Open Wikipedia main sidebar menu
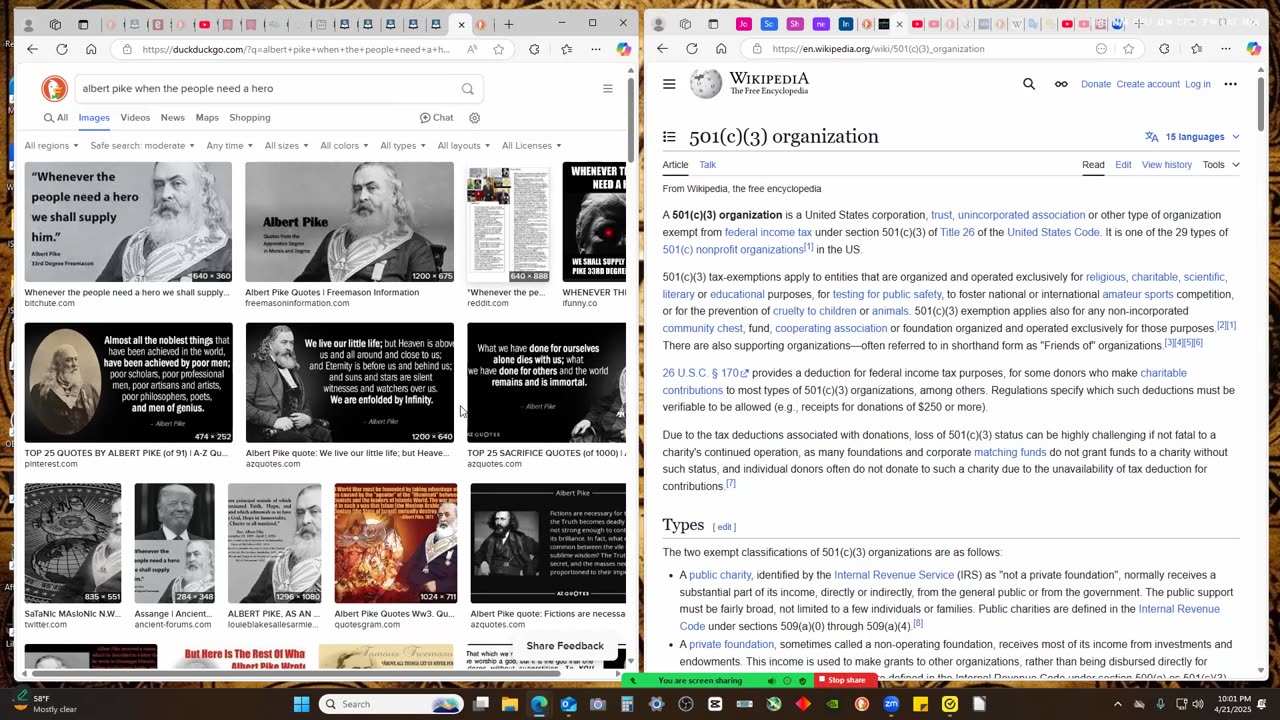Screen dimensions: 1280x720 point(669,84)
